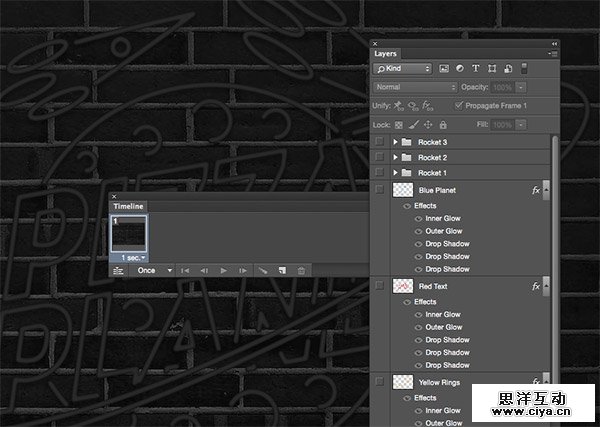Viewport: 600px width, 427px height.
Task: Click the type layer filter icon
Action: (476, 69)
